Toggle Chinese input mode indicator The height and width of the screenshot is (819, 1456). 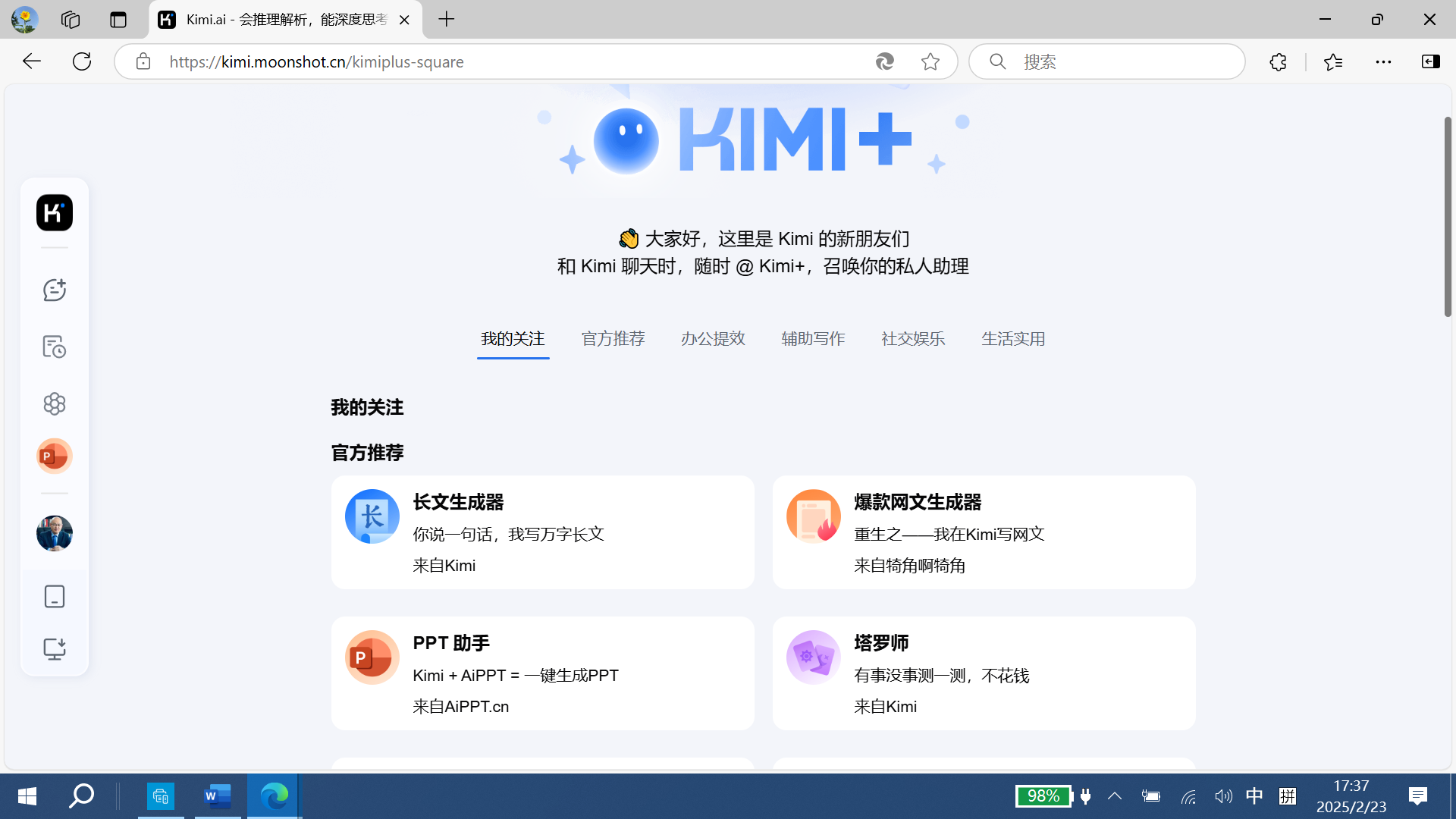pyautogui.click(x=1254, y=796)
